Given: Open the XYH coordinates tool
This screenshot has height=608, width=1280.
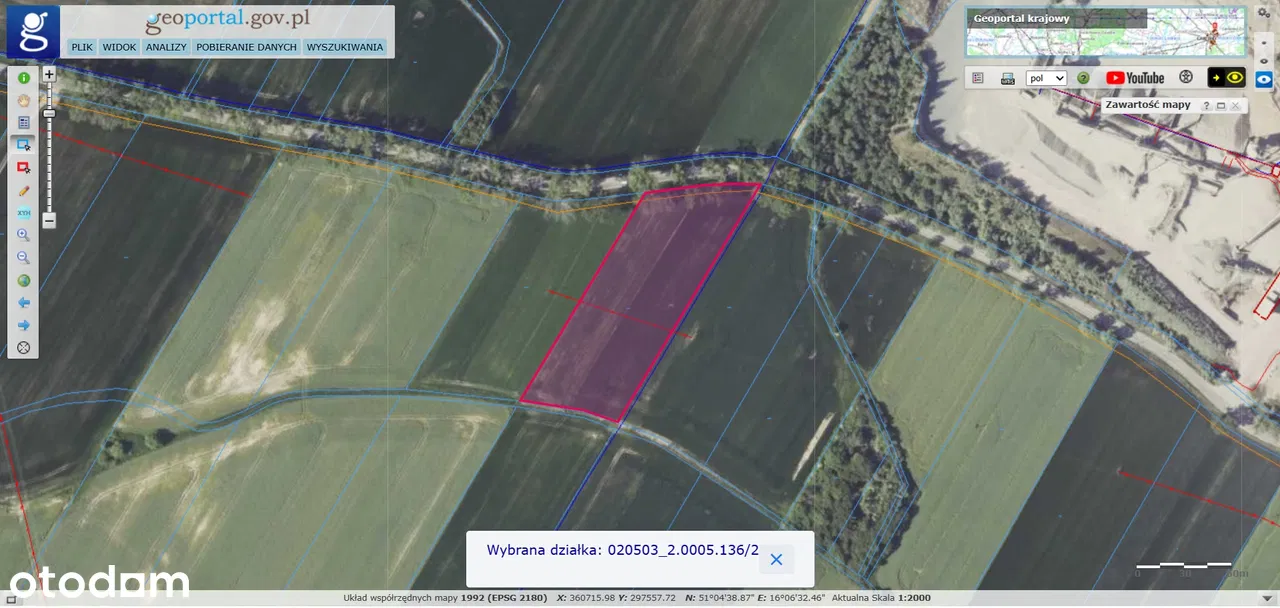Looking at the screenshot, I should pyautogui.click(x=23, y=213).
